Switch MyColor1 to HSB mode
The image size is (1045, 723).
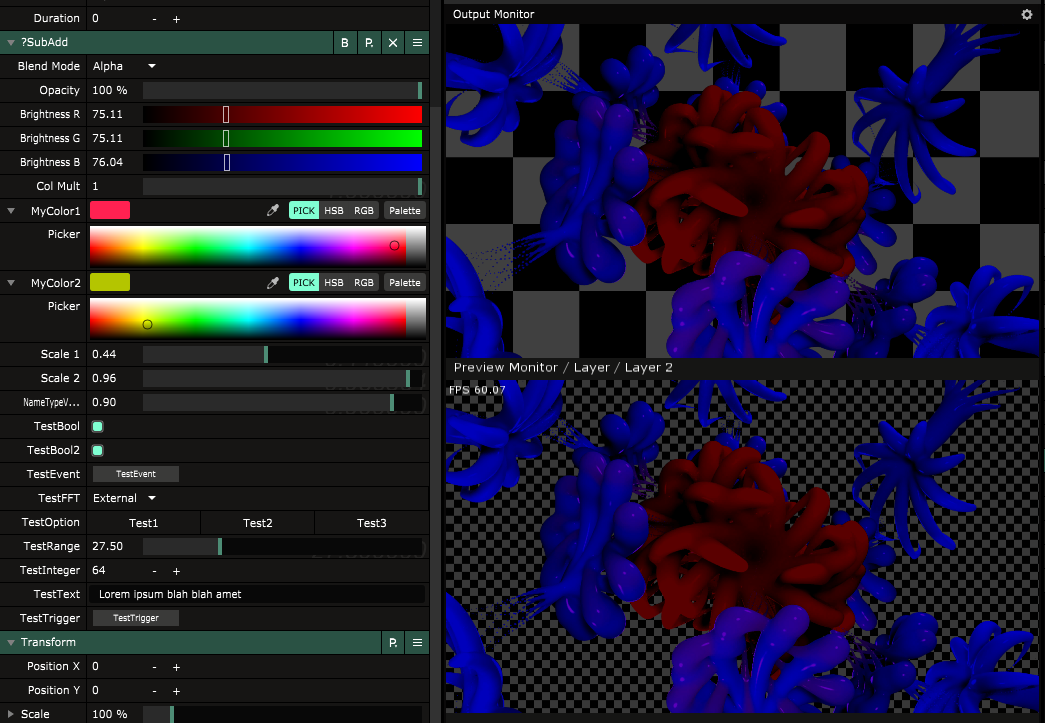tap(334, 211)
